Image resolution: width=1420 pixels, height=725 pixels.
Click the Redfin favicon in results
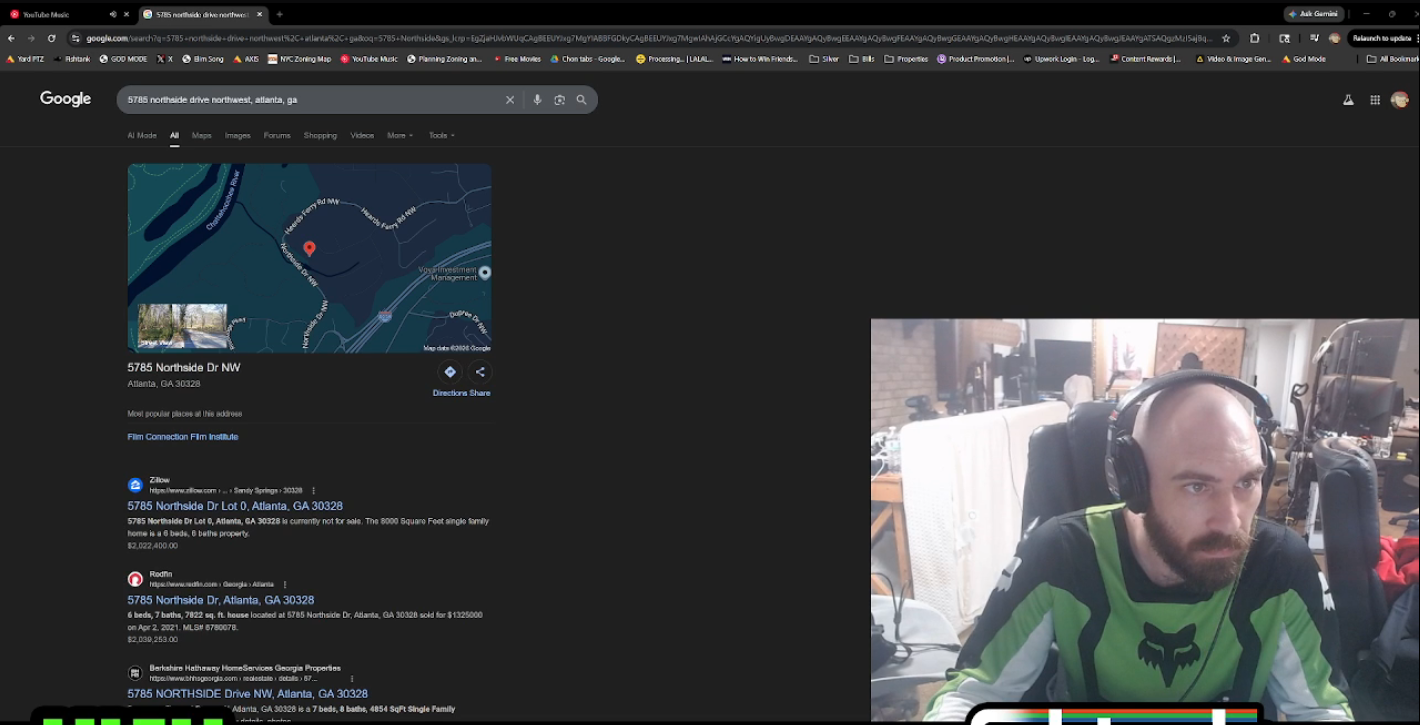[x=135, y=579]
